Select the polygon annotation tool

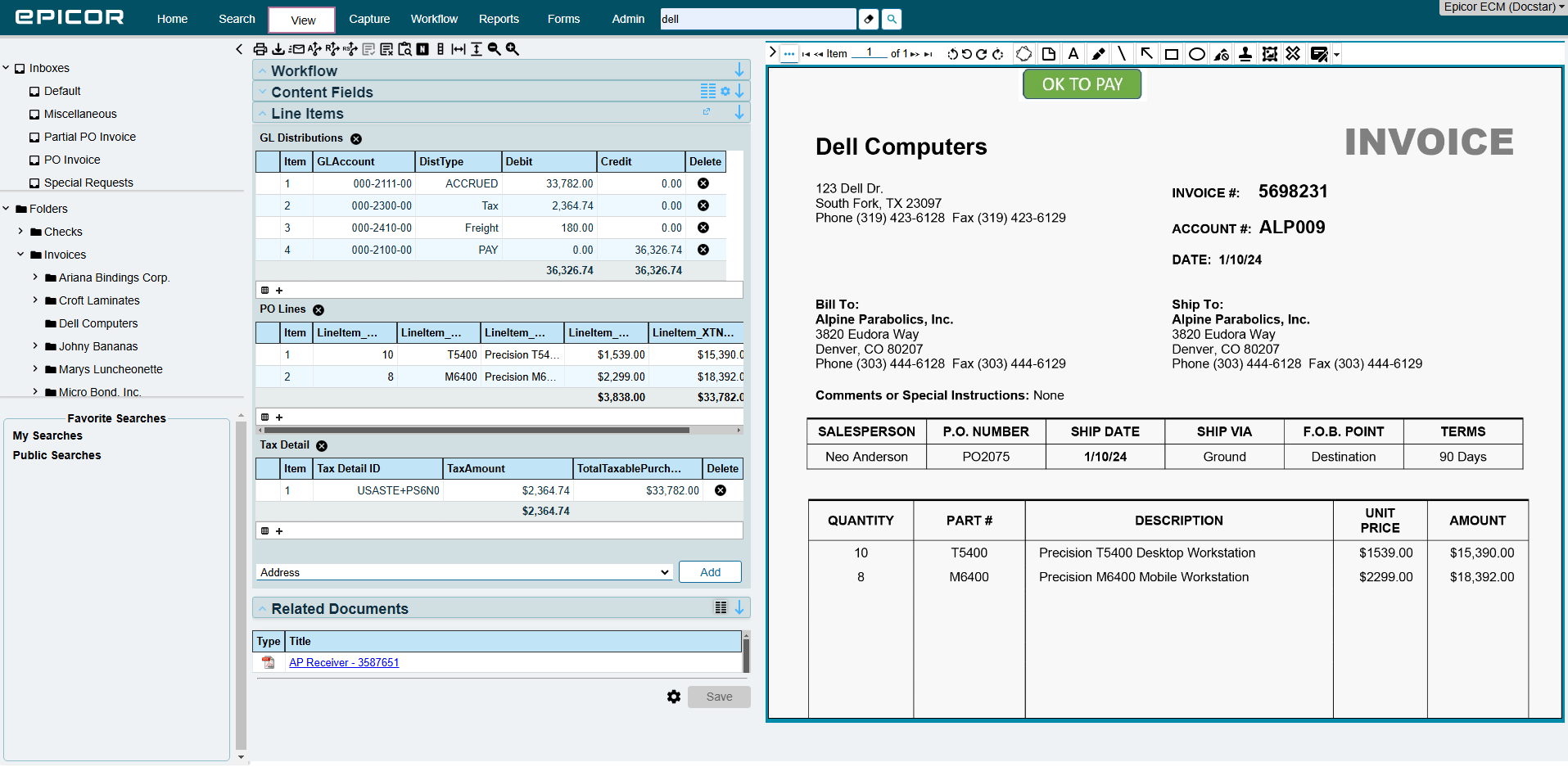tap(1023, 54)
